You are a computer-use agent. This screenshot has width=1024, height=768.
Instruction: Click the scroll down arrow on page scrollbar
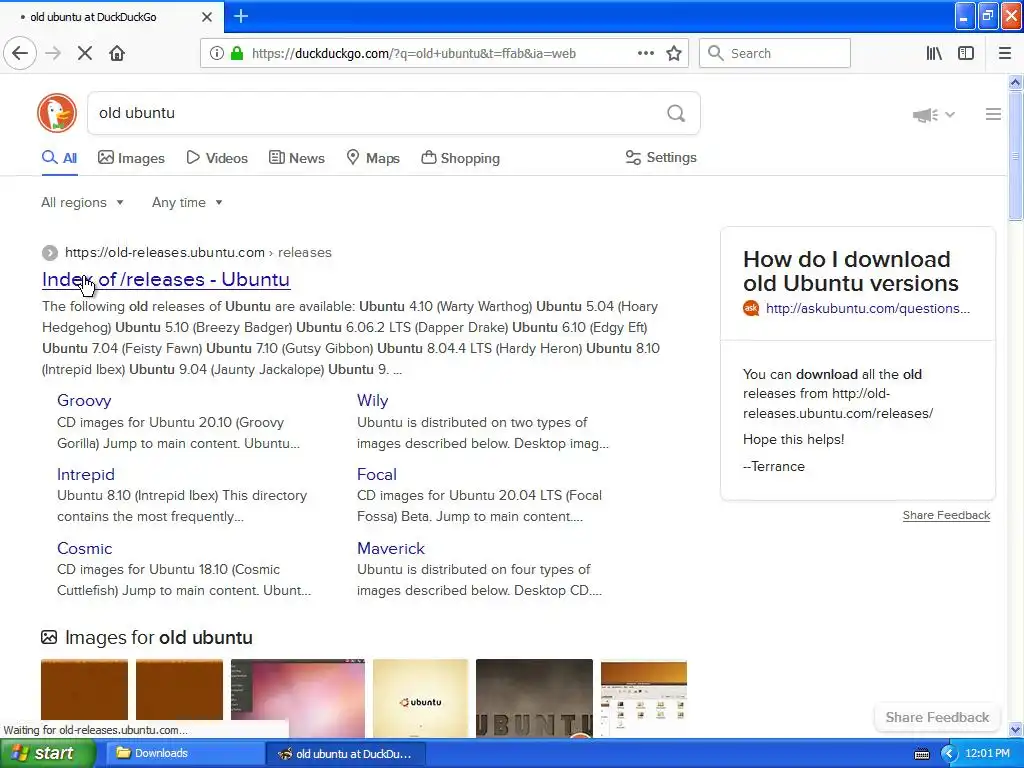click(1015, 729)
